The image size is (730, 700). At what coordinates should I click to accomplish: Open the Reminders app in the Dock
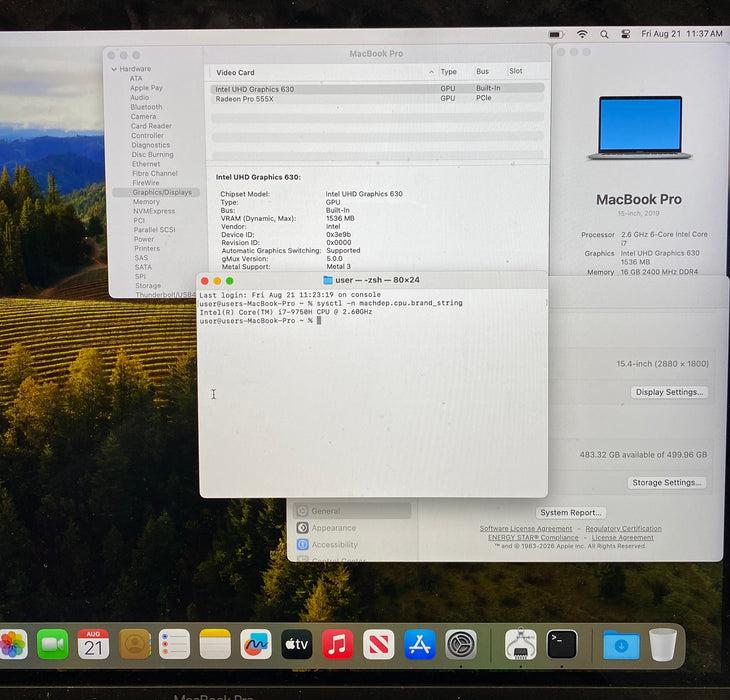pyautogui.click(x=175, y=644)
